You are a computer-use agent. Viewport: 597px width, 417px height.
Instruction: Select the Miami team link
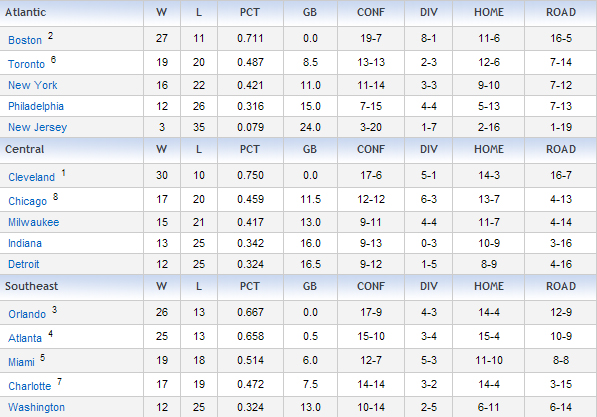21,362
